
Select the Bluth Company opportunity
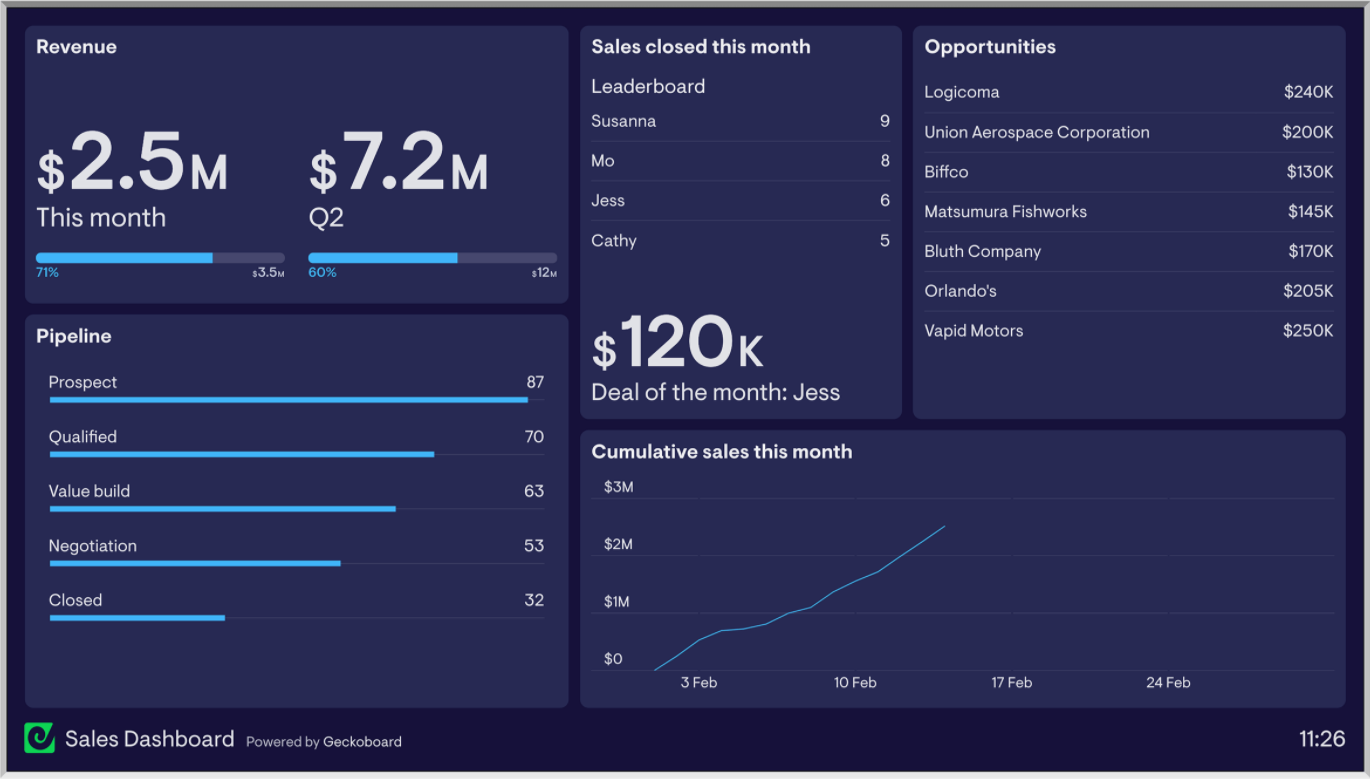point(1129,252)
